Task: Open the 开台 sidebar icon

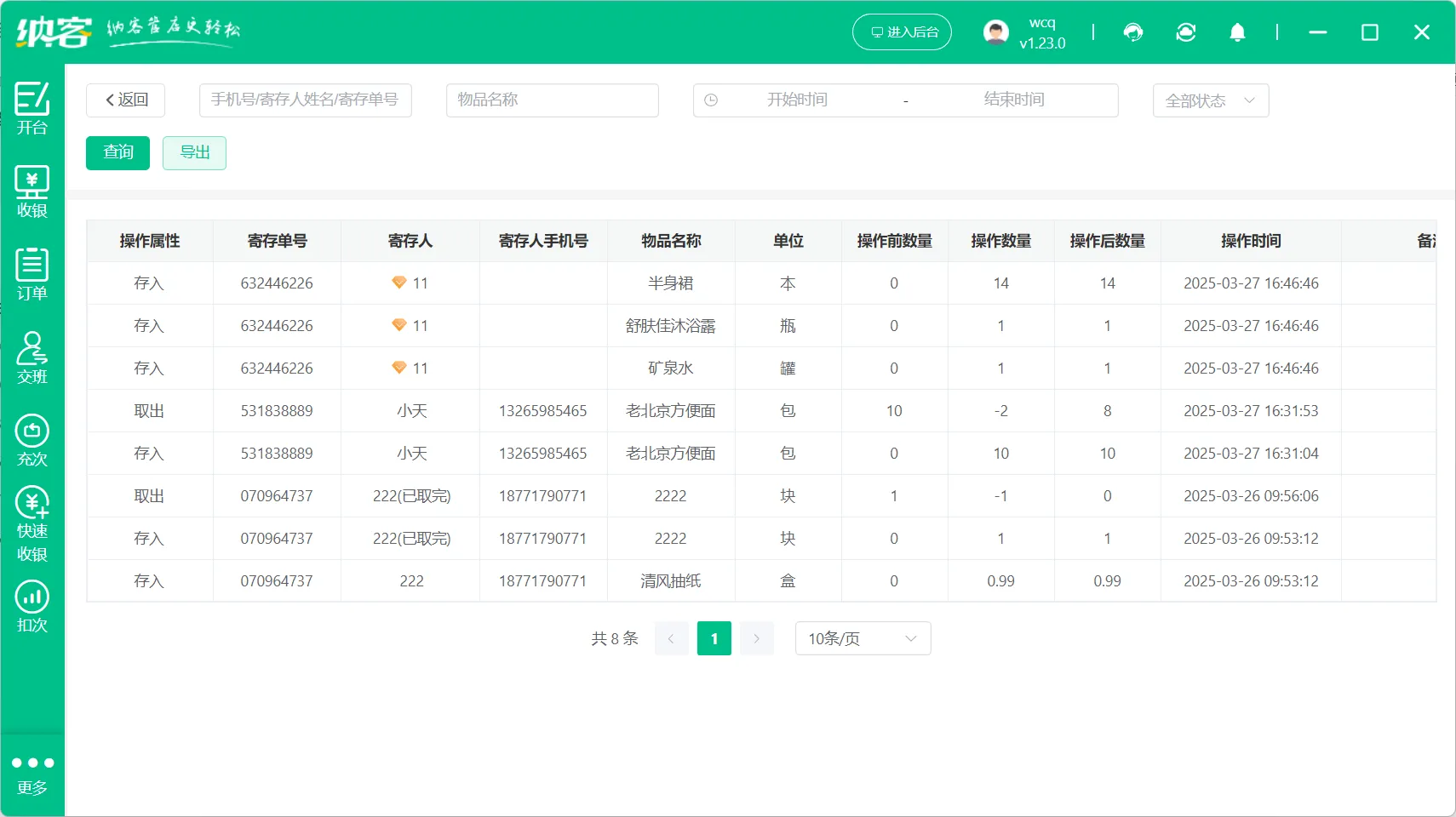Action: point(32,108)
